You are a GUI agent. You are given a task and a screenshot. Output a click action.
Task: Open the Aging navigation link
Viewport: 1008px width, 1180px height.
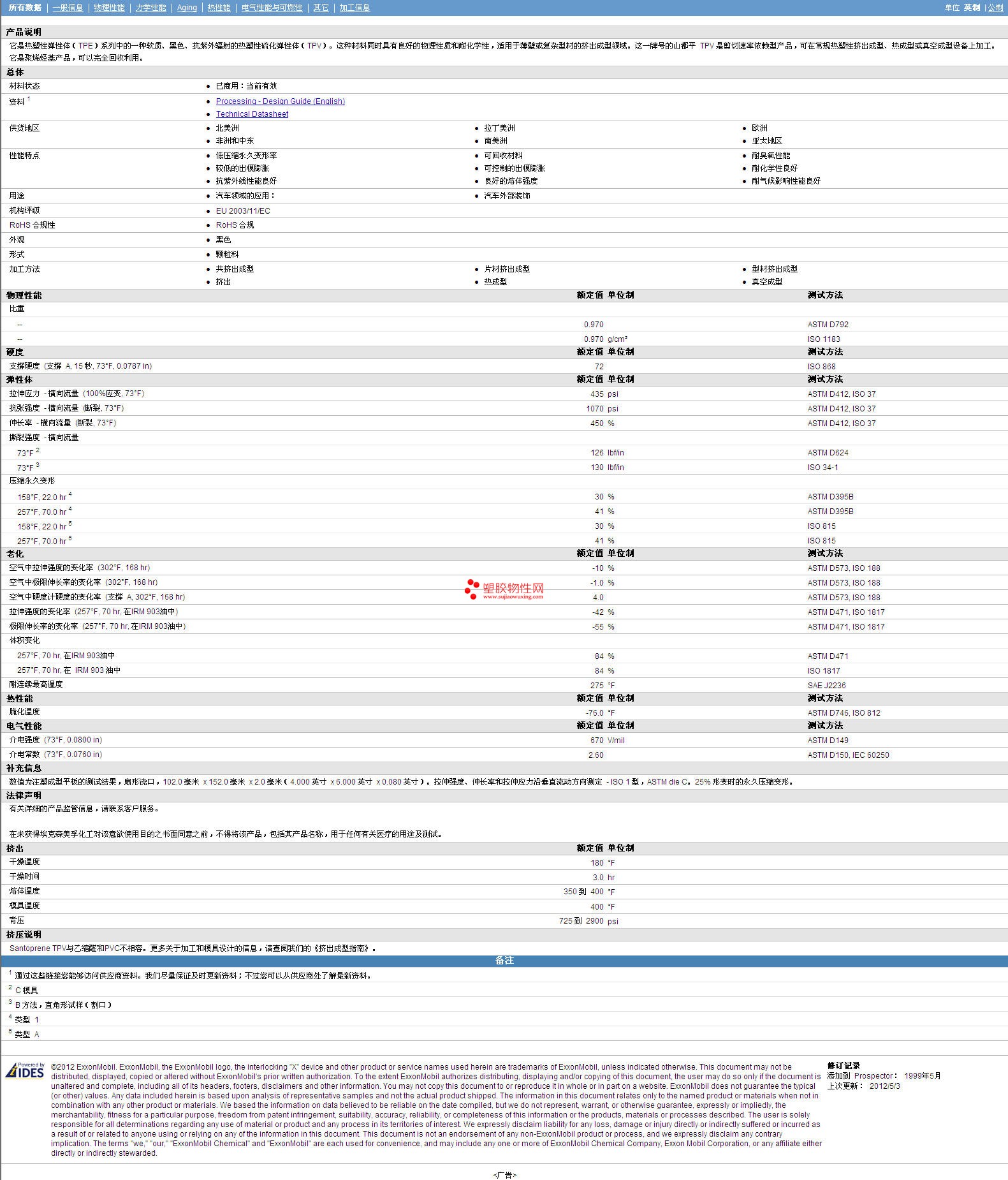tap(187, 8)
